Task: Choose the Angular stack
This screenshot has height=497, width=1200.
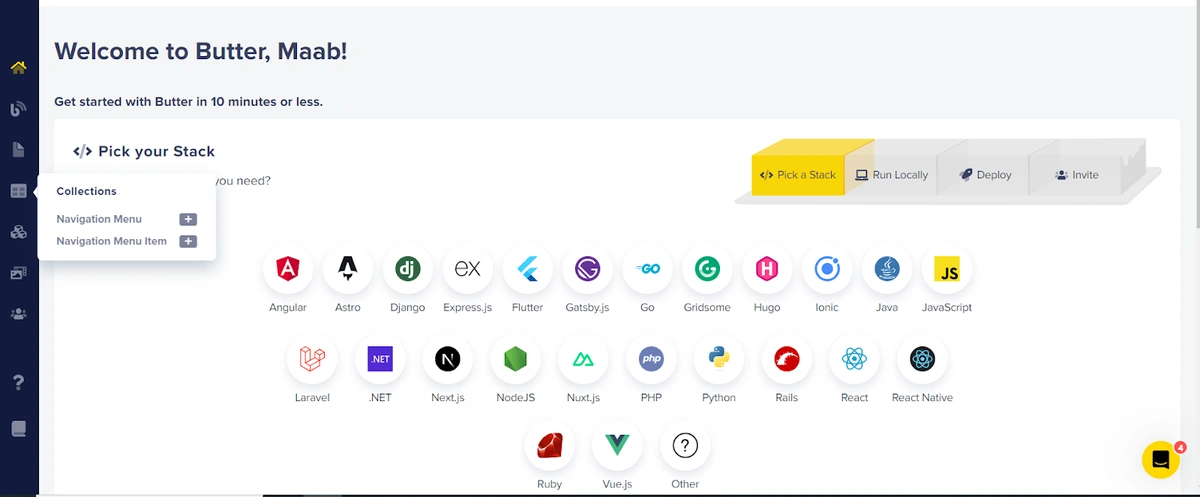Action: click(288, 269)
